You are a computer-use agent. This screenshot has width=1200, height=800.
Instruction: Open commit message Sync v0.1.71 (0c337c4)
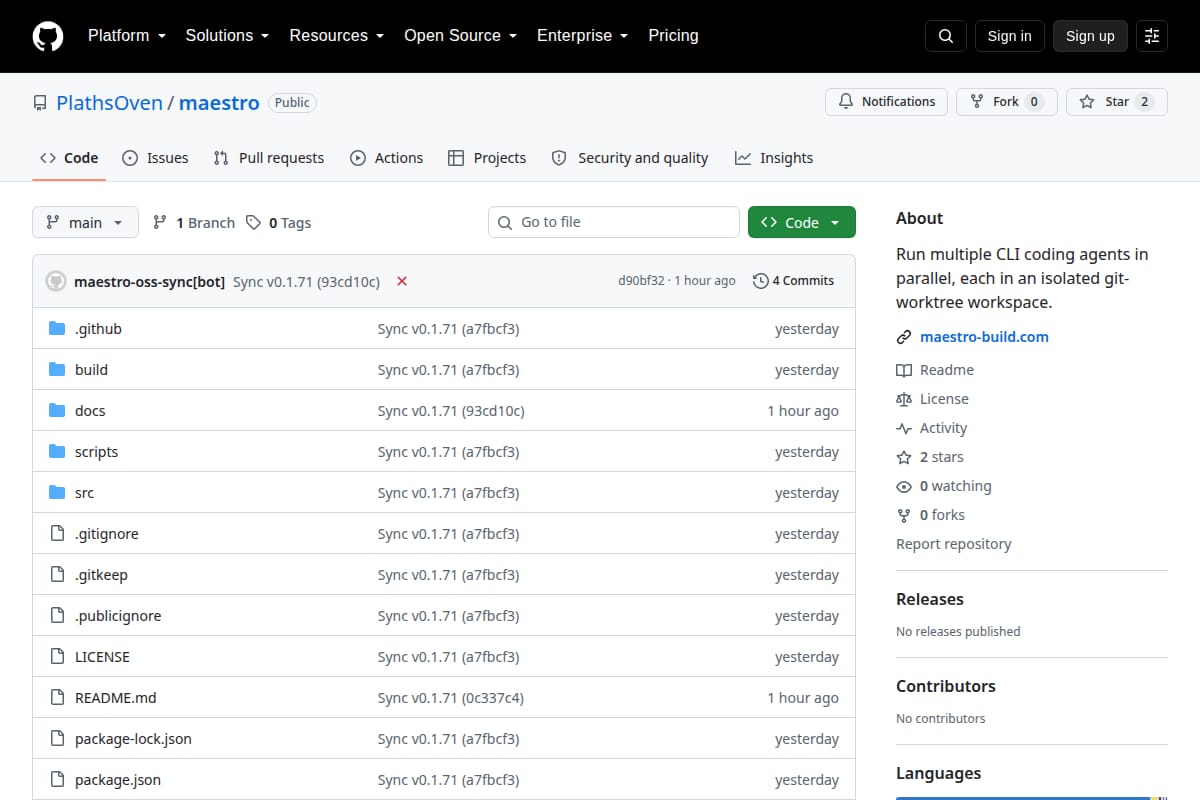451,698
